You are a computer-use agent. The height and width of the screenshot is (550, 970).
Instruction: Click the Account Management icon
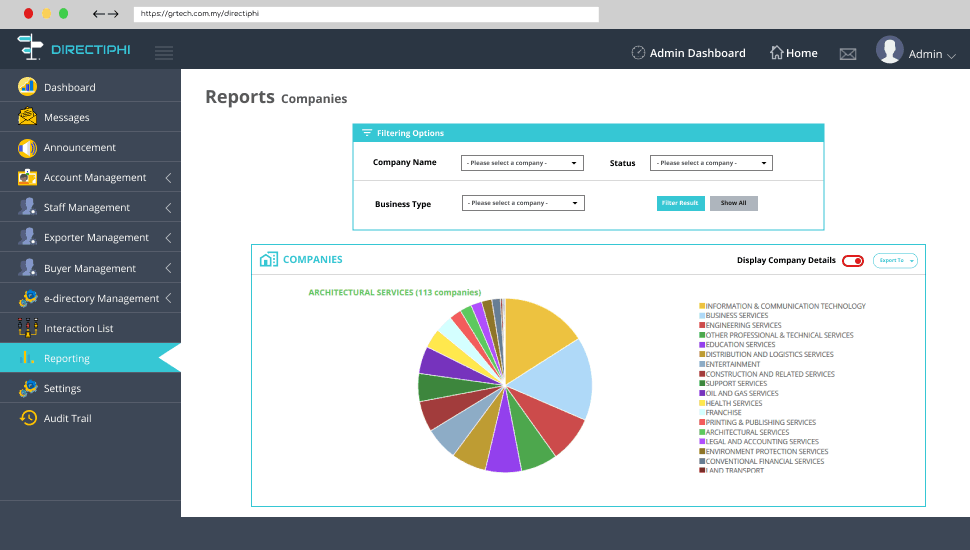27,178
